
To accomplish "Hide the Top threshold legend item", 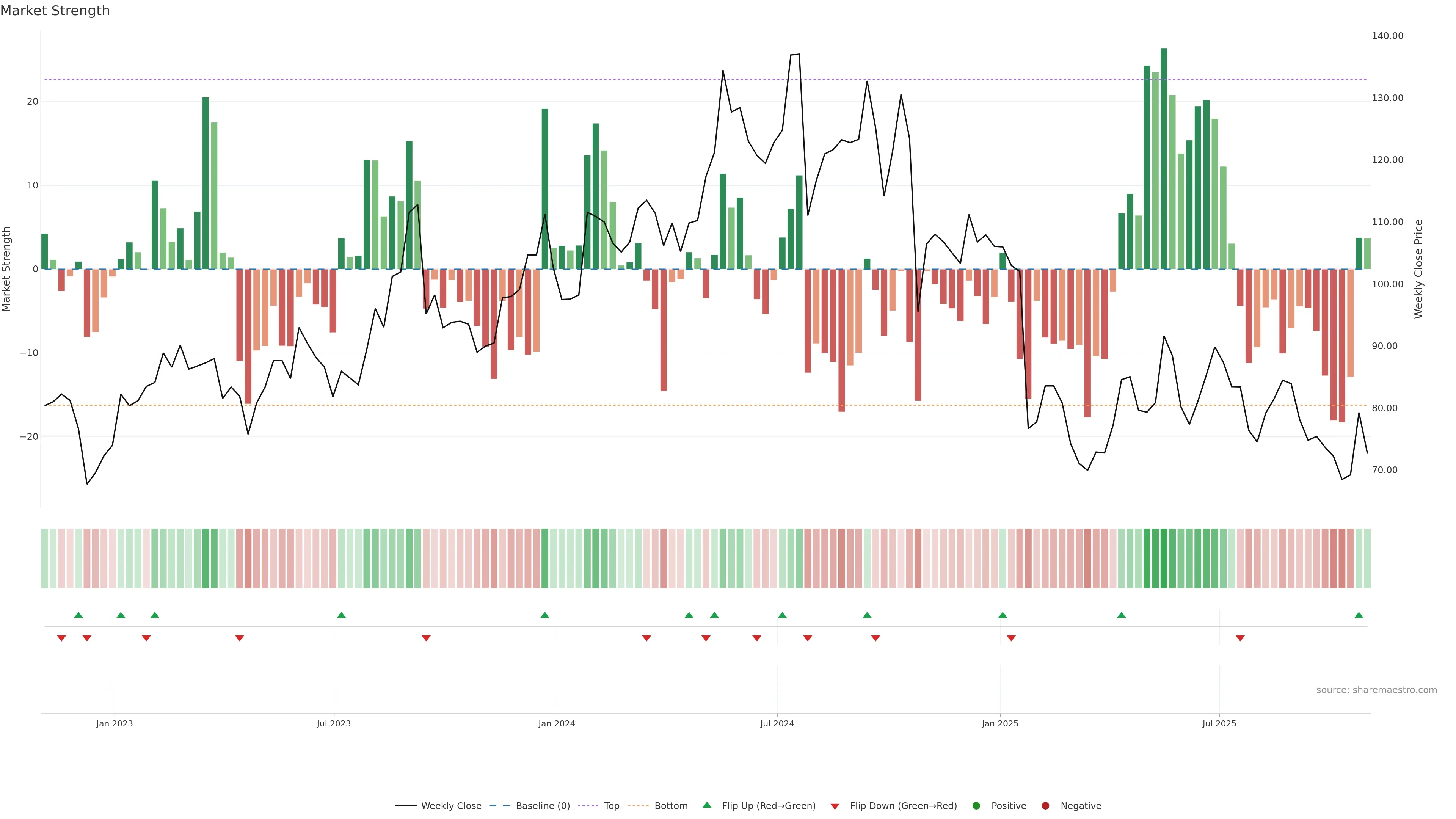I will click(x=611, y=805).
